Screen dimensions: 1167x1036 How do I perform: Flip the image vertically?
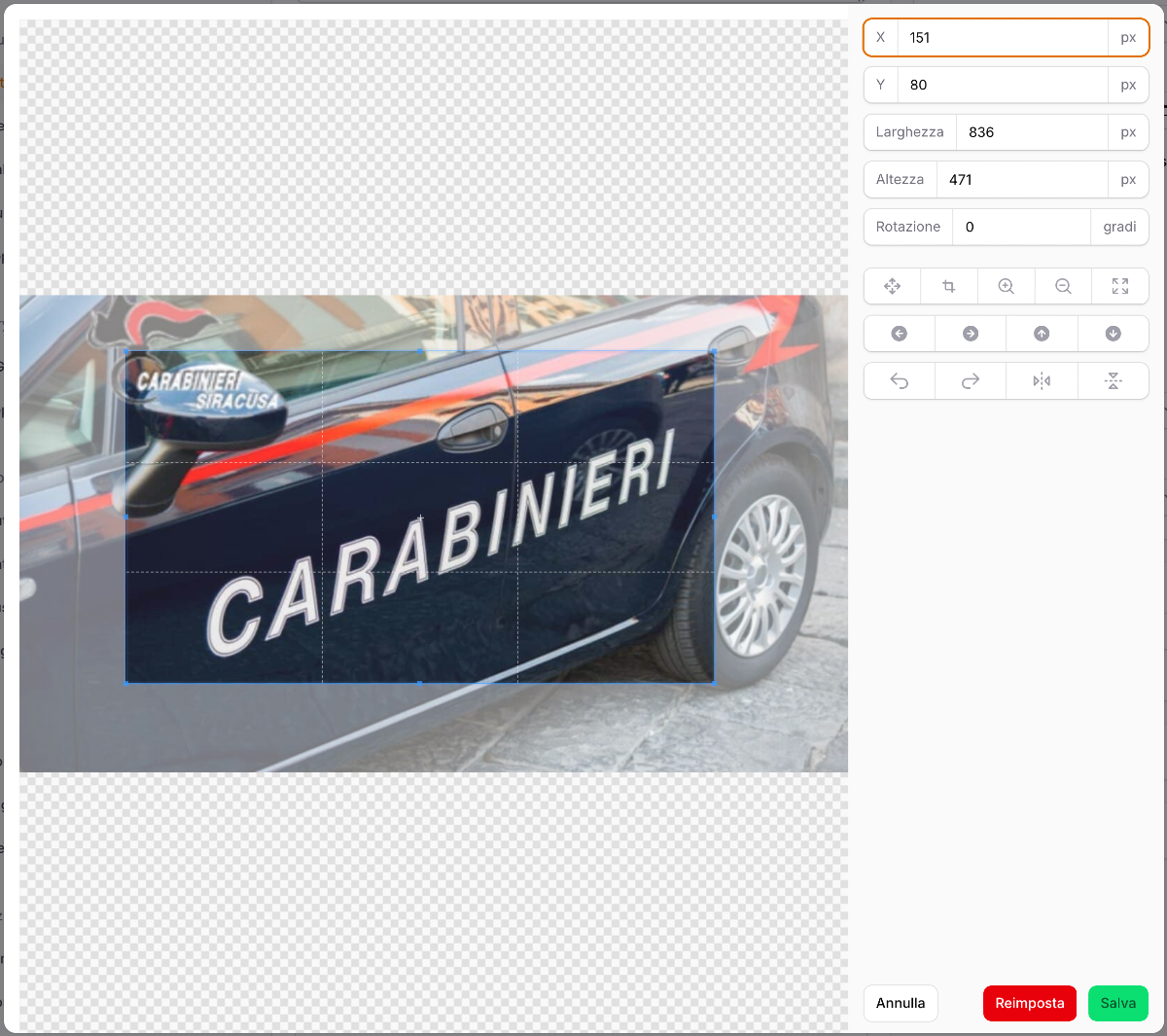tap(1114, 380)
